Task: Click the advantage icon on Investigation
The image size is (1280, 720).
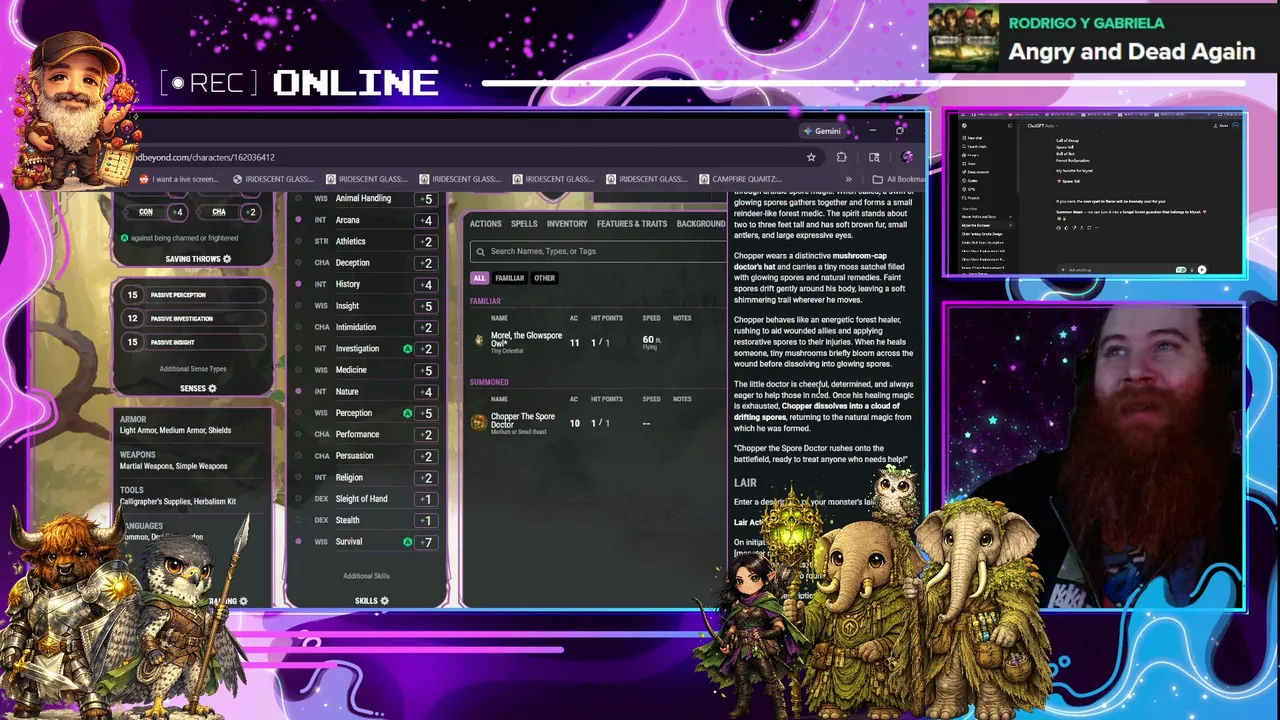Action: (407, 349)
